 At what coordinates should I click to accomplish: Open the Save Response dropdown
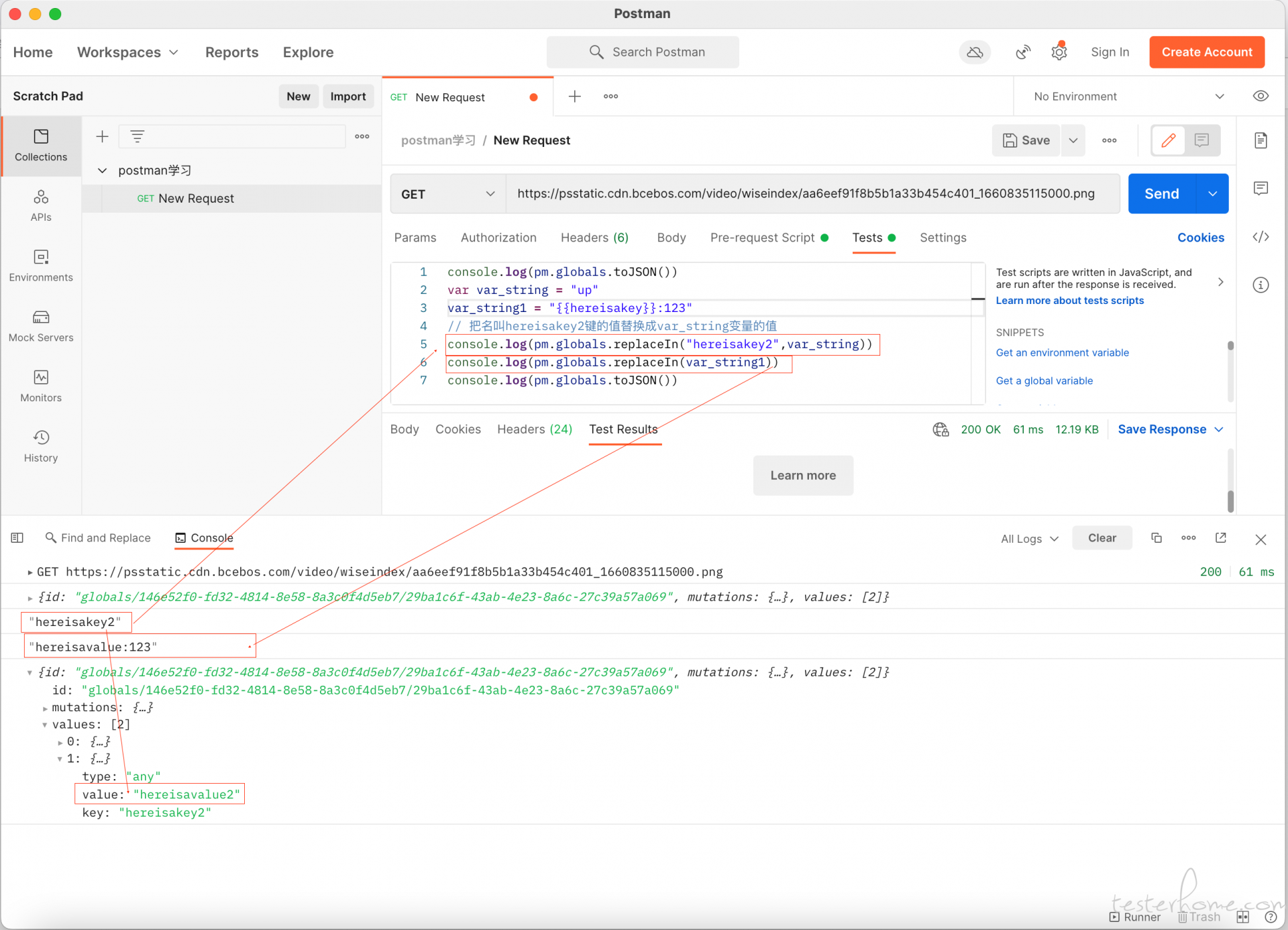tap(1171, 429)
